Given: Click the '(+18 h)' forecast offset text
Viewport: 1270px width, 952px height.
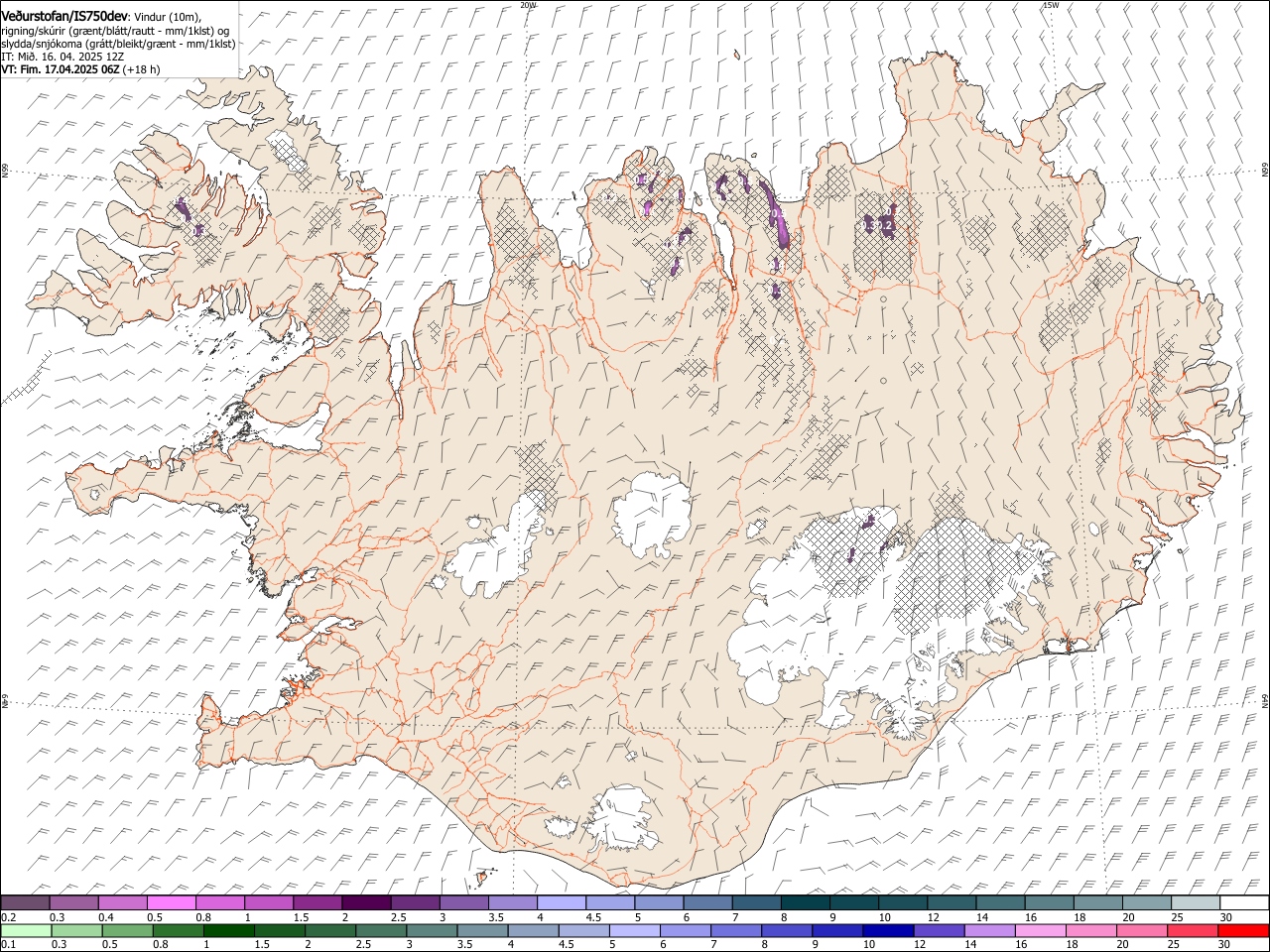Looking at the screenshot, I should pos(142,69).
